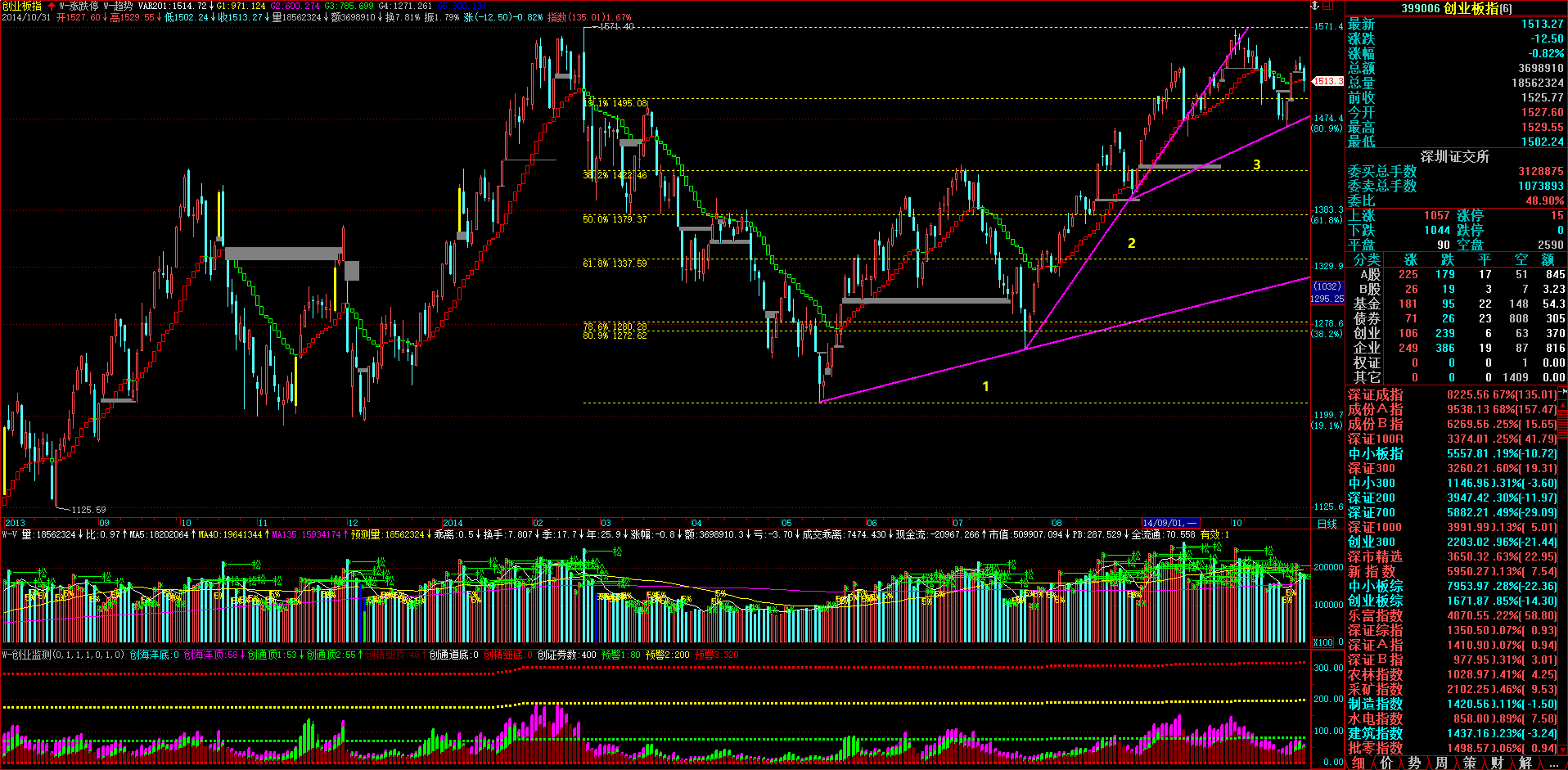
Task: Click the anchor icon above price axis
Action: (x=1316, y=6)
